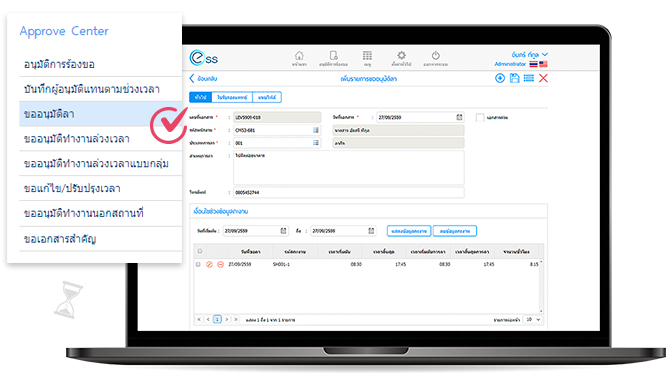Check the 27/09/2559 table row checkbox

(x=198, y=264)
